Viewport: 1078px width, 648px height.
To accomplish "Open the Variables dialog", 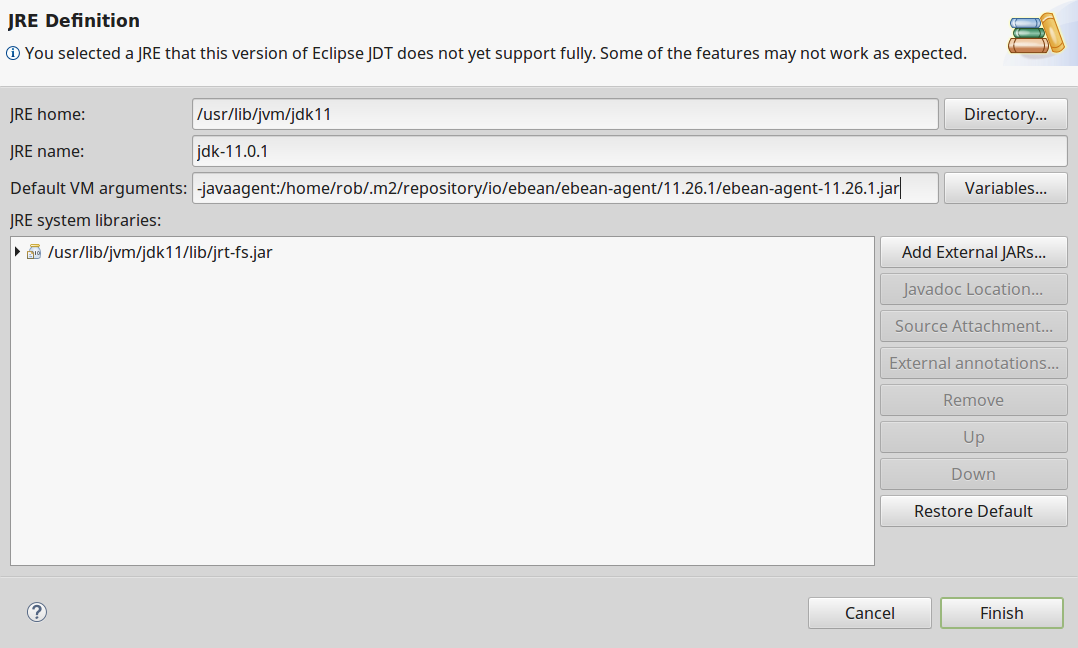I will point(1005,188).
